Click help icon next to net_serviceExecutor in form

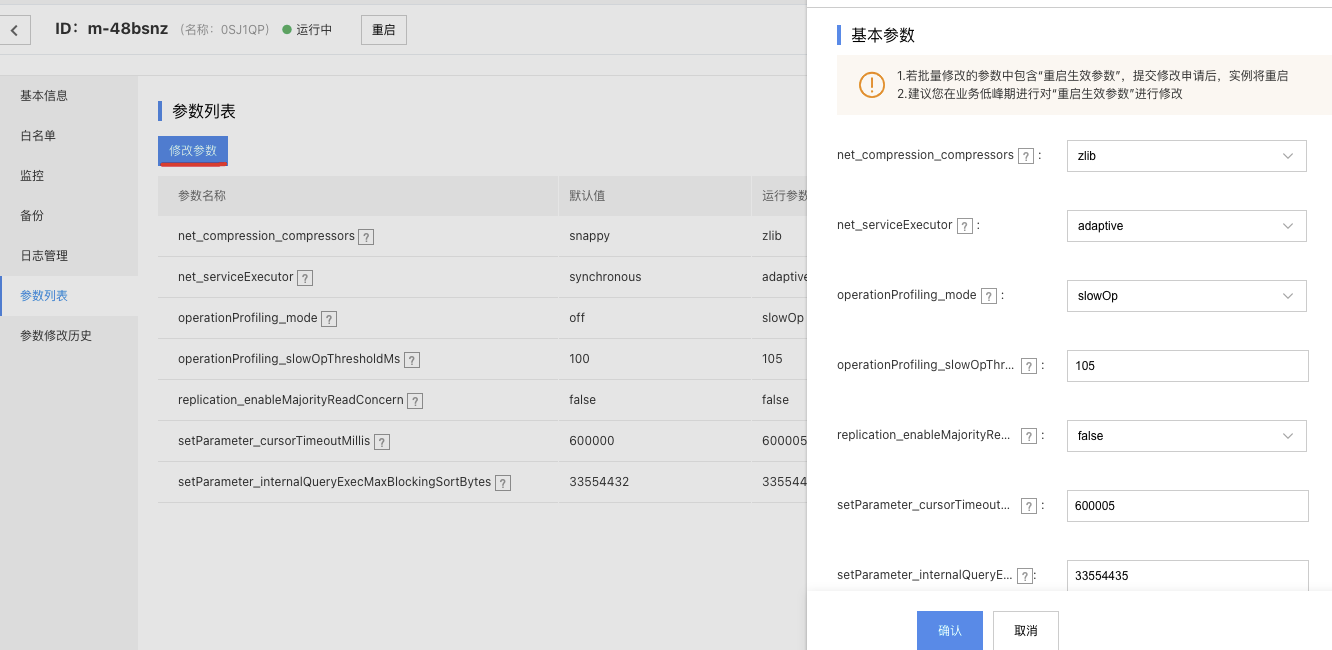click(964, 226)
